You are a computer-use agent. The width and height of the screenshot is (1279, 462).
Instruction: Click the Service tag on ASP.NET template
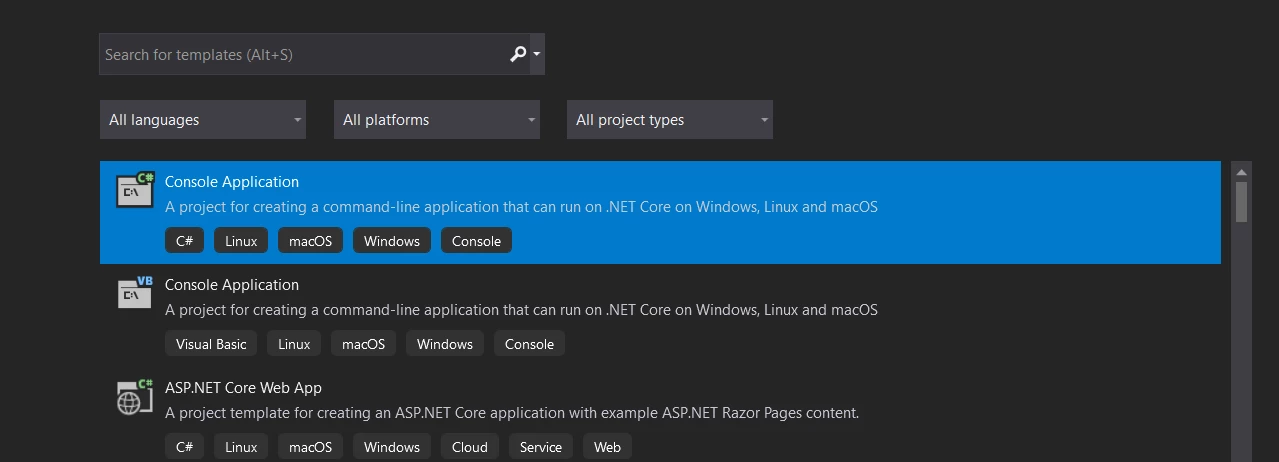point(540,447)
